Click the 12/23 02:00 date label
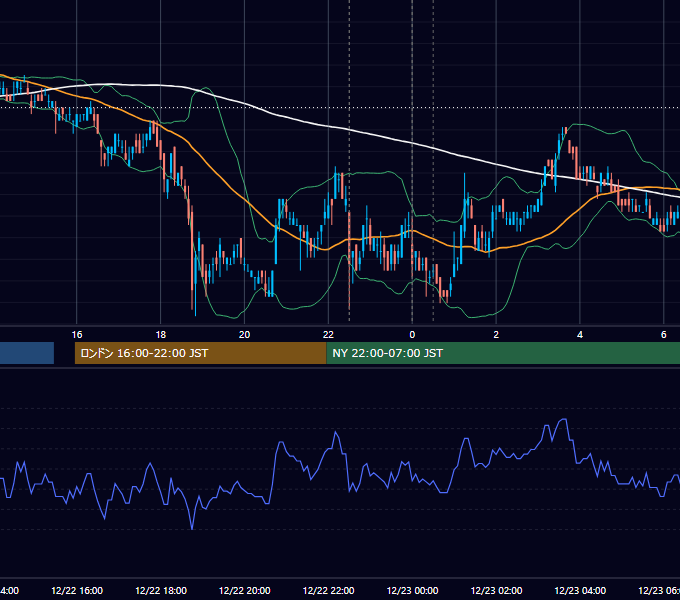 click(x=497, y=590)
